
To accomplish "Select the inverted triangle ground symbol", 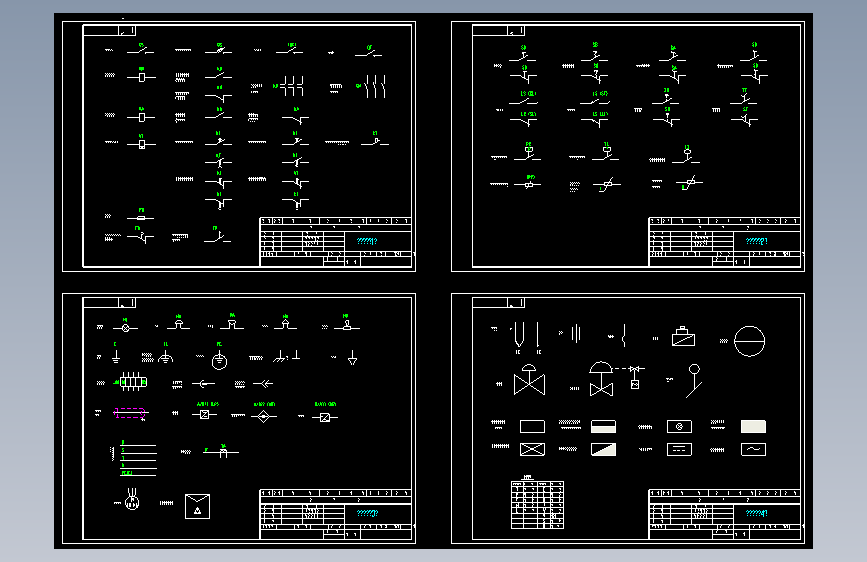I will [352, 358].
